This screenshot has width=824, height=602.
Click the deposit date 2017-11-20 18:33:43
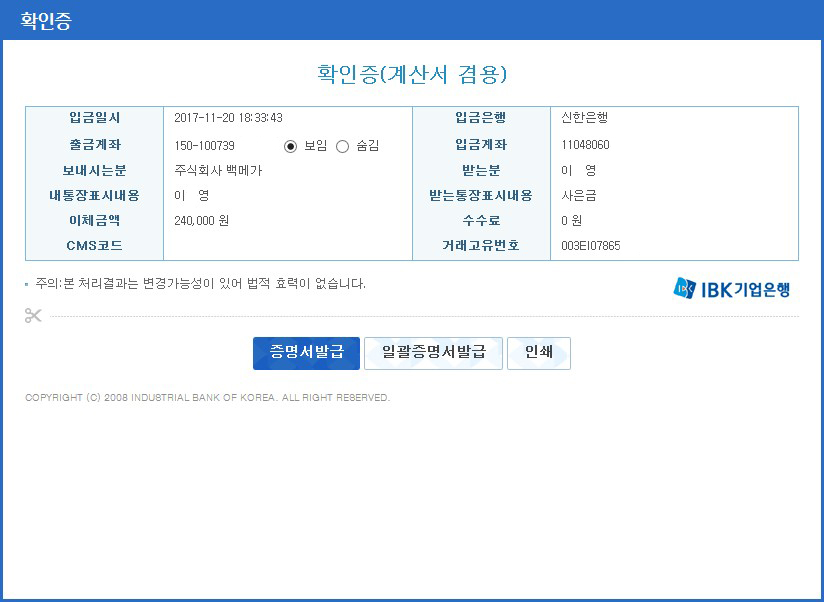point(228,119)
